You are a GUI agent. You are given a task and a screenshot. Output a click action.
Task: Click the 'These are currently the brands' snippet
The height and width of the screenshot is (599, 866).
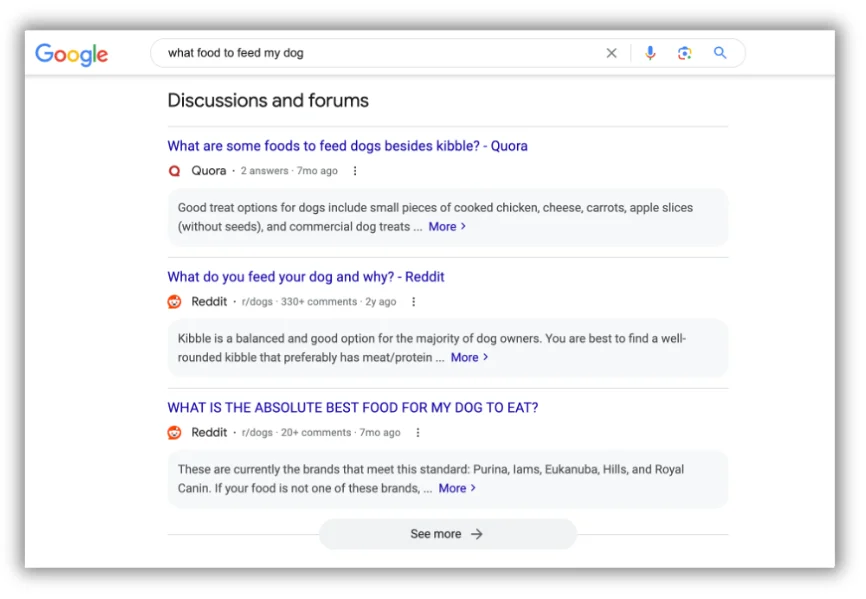click(448, 479)
